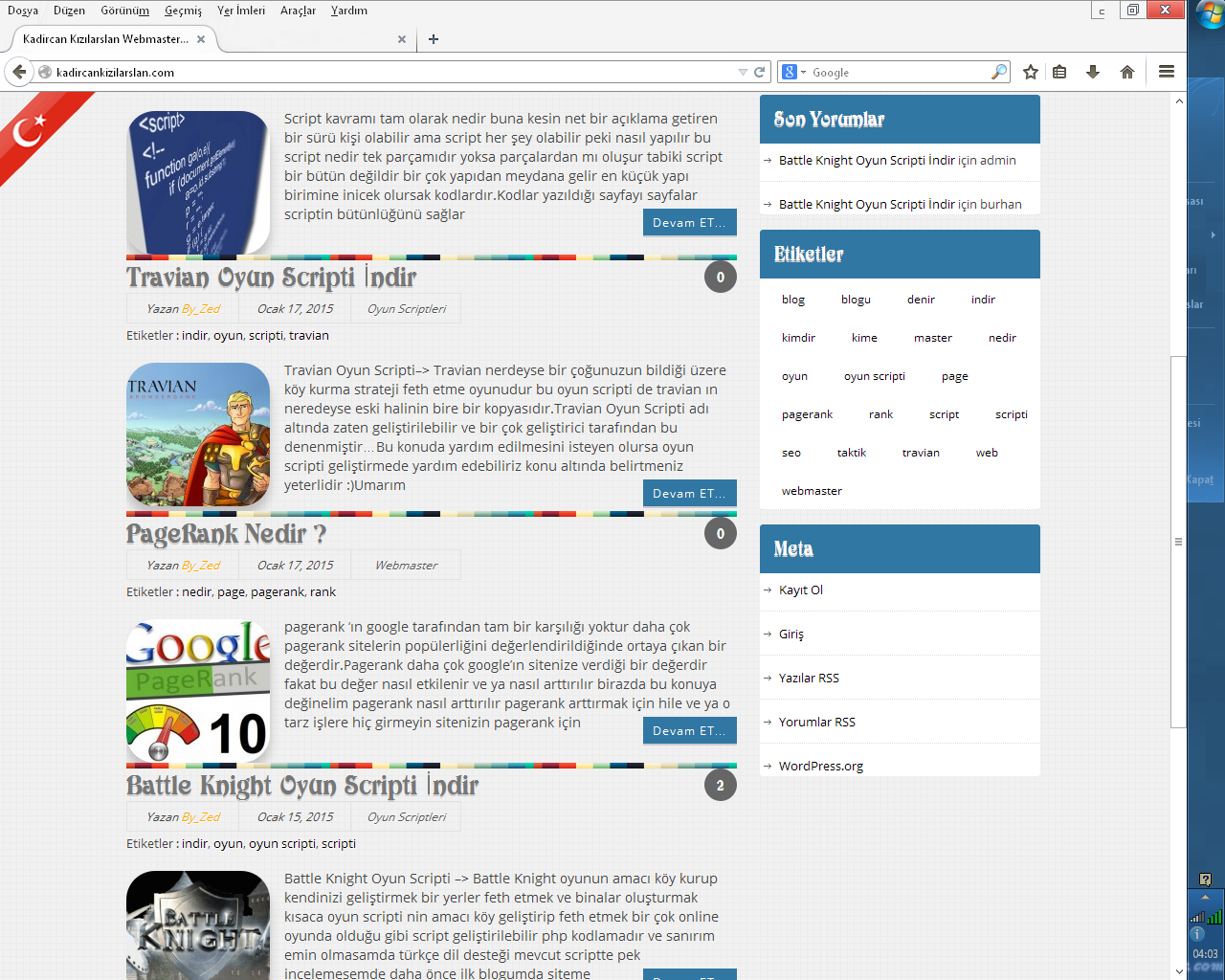Click the system clock showing 04:03
1225x980 pixels.
(1205, 954)
